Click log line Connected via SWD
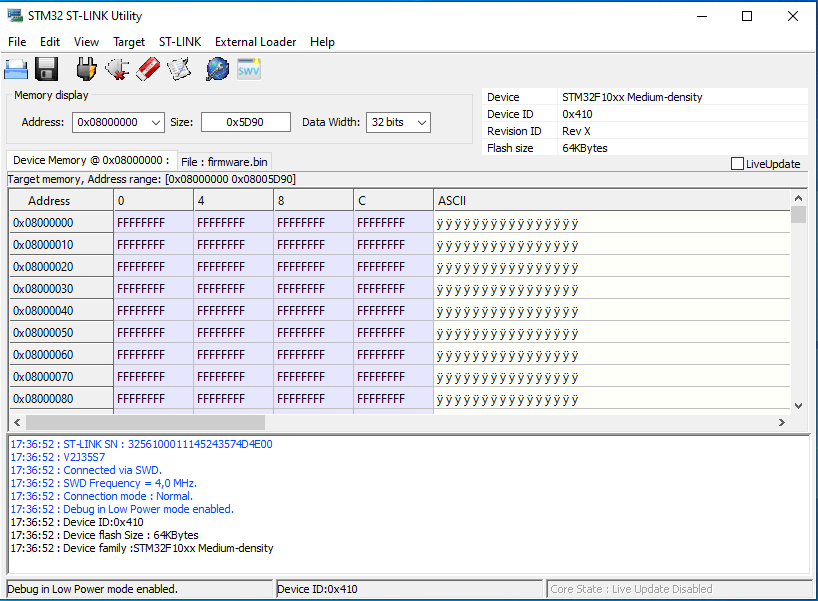 pyautogui.click(x=86, y=470)
